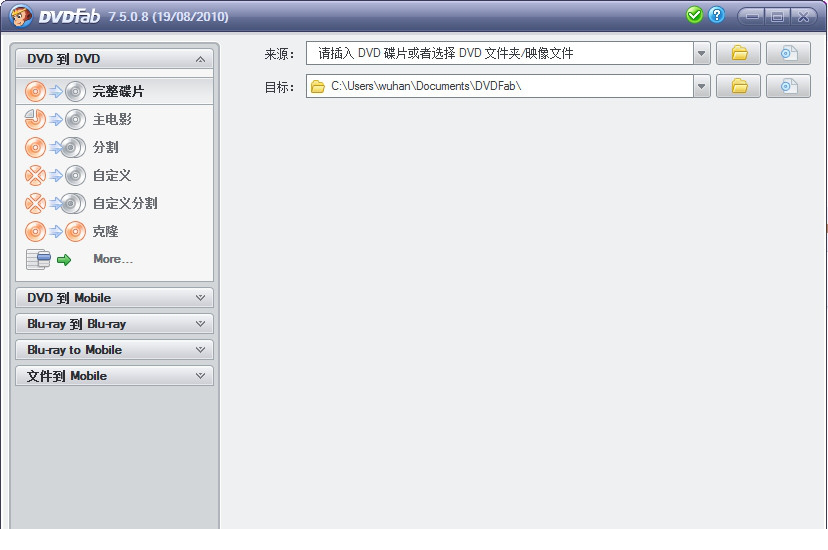828x550 pixels.
Task: Close the DVDFab window
Action: [803, 16]
